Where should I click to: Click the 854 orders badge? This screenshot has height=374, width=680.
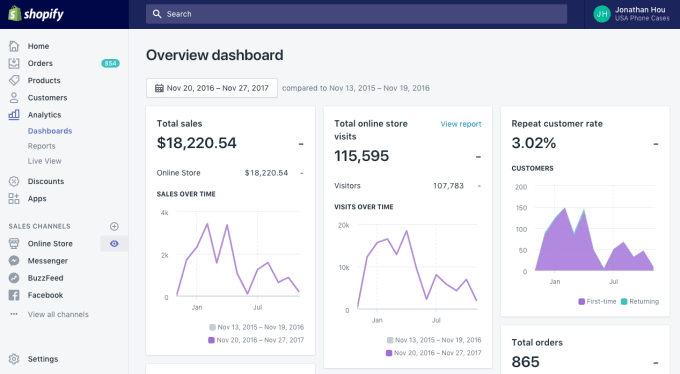click(110, 63)
